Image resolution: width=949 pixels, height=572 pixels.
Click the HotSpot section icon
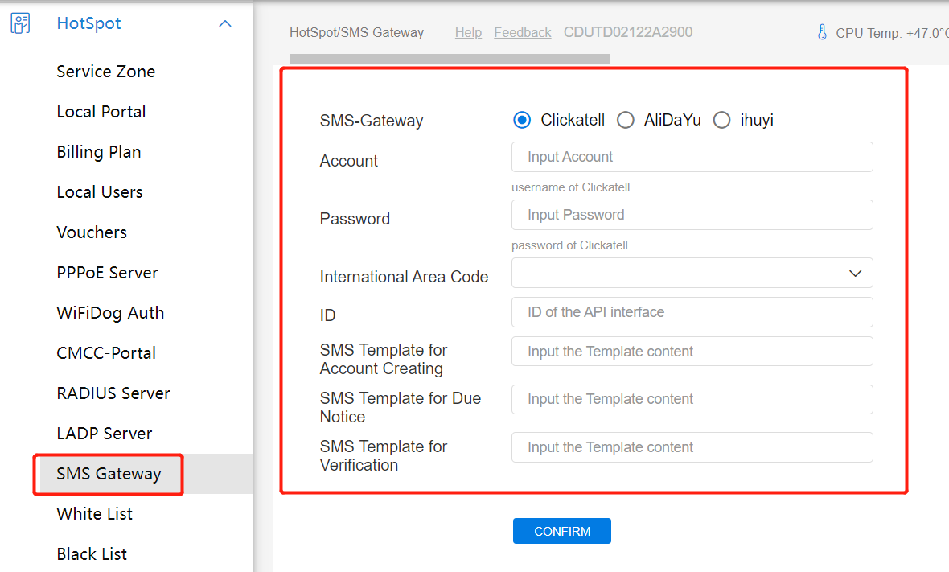click(x=20, y=24)
